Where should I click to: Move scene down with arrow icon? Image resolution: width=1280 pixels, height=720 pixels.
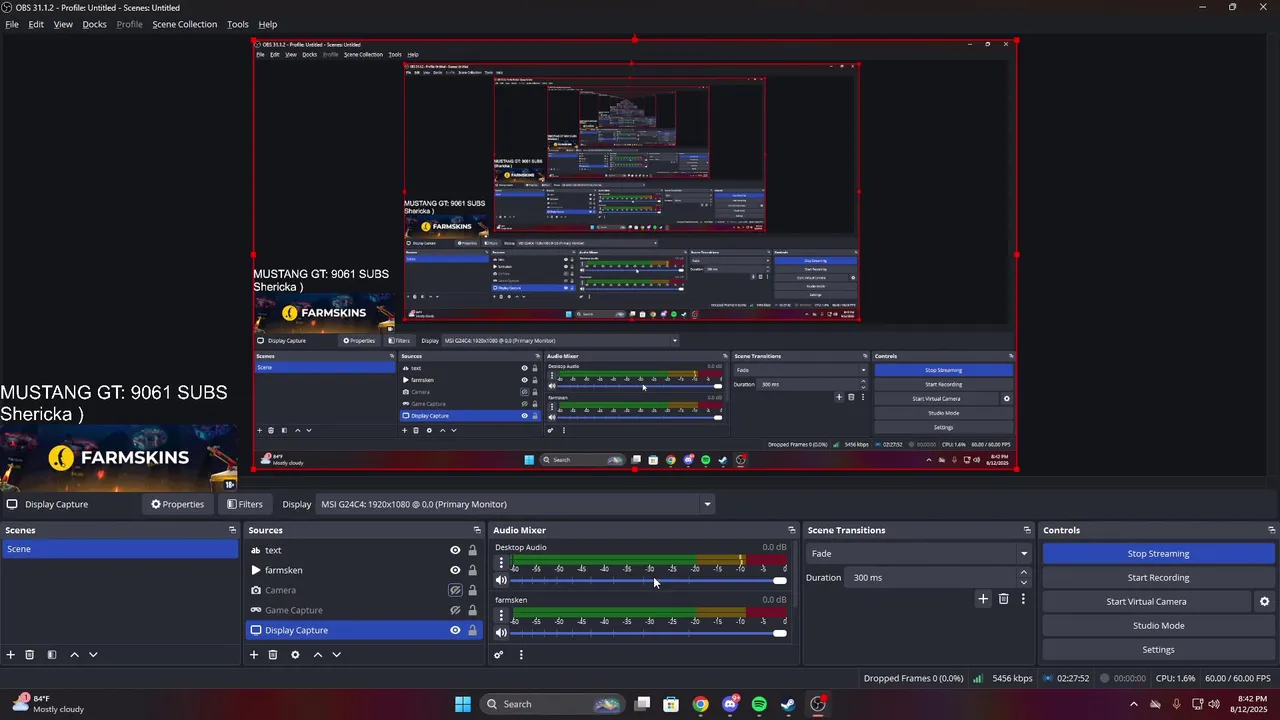(x=93, y=655)
